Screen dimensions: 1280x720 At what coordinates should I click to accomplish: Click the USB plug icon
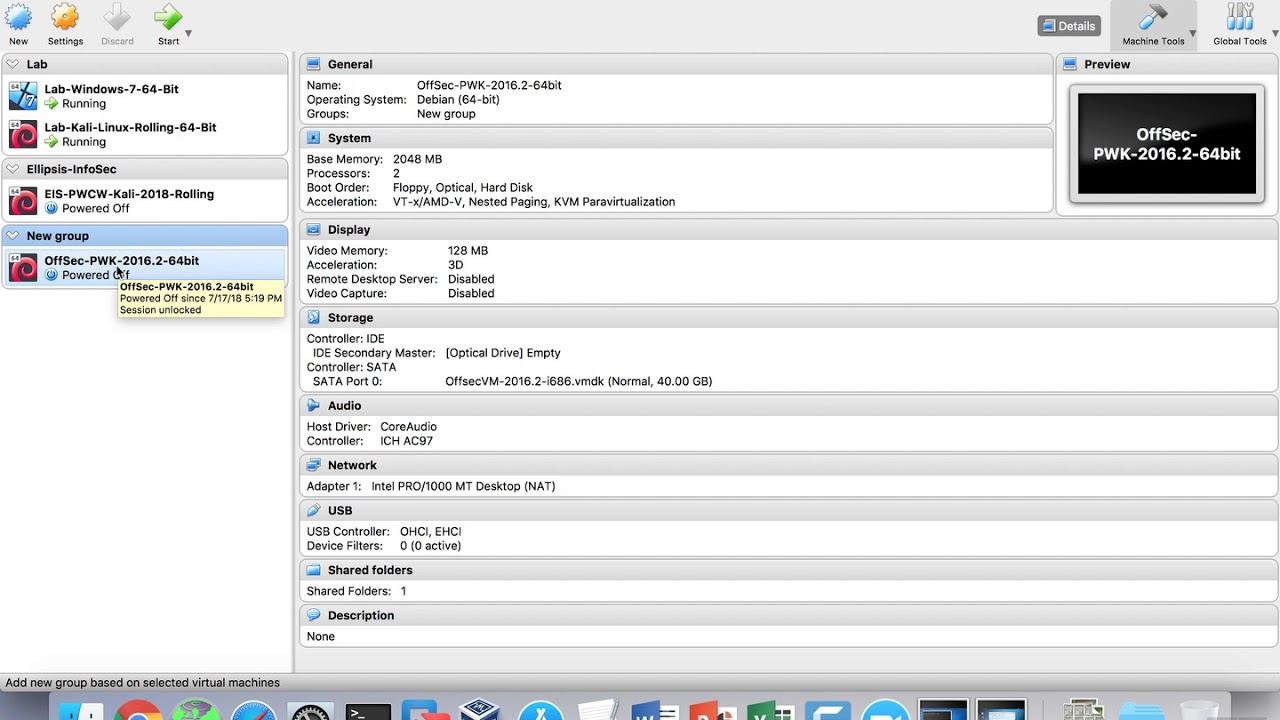click(x=314, y=510)
